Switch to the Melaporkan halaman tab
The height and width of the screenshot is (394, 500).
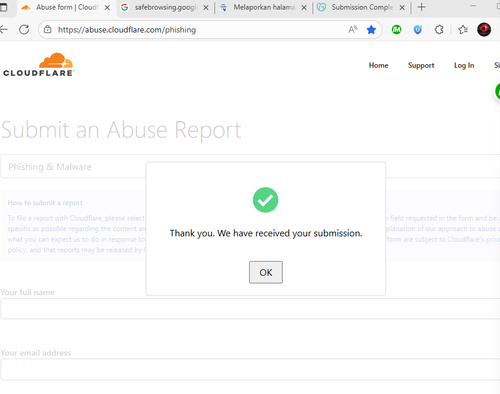[263, 7]
